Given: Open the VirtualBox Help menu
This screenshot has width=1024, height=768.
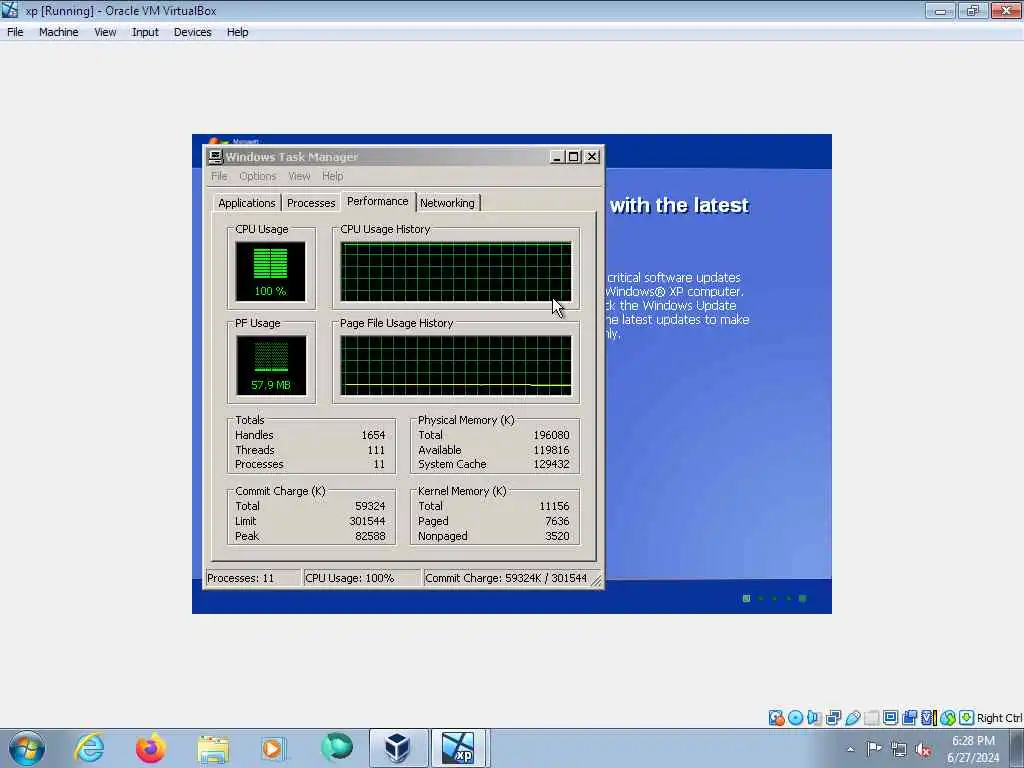Looking at the screenshot, I should pyautogui.click(x=237, y=32).
